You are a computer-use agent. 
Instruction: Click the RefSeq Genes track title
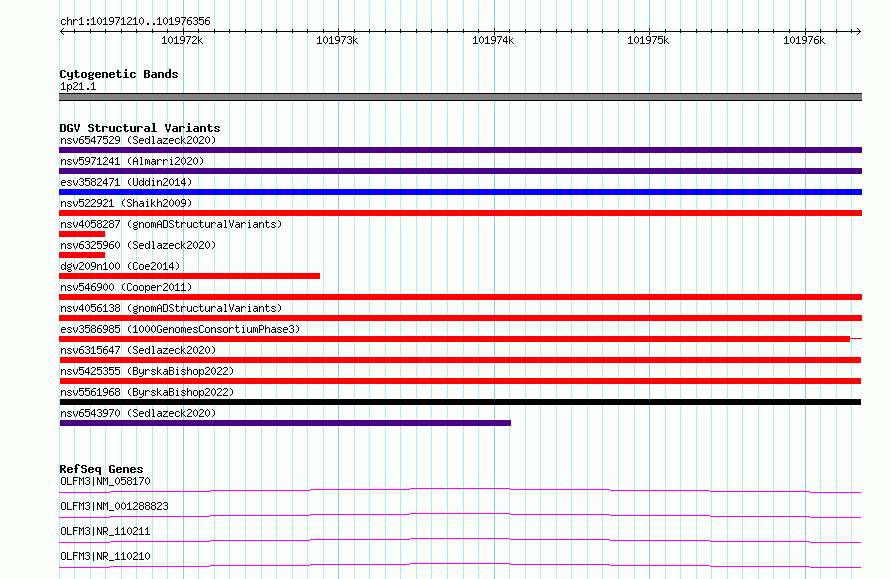[101, 469]
